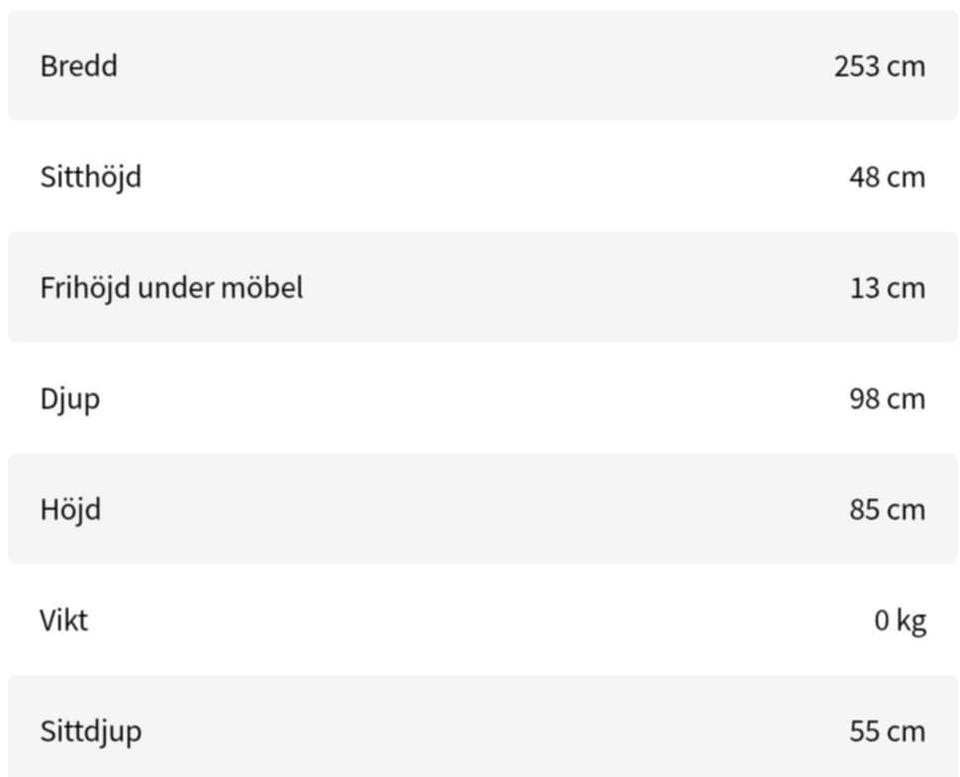This screenshot has height=777, width=960.
Task: Click empty middle of the Djup row
Action: click(x=480, y=399)
